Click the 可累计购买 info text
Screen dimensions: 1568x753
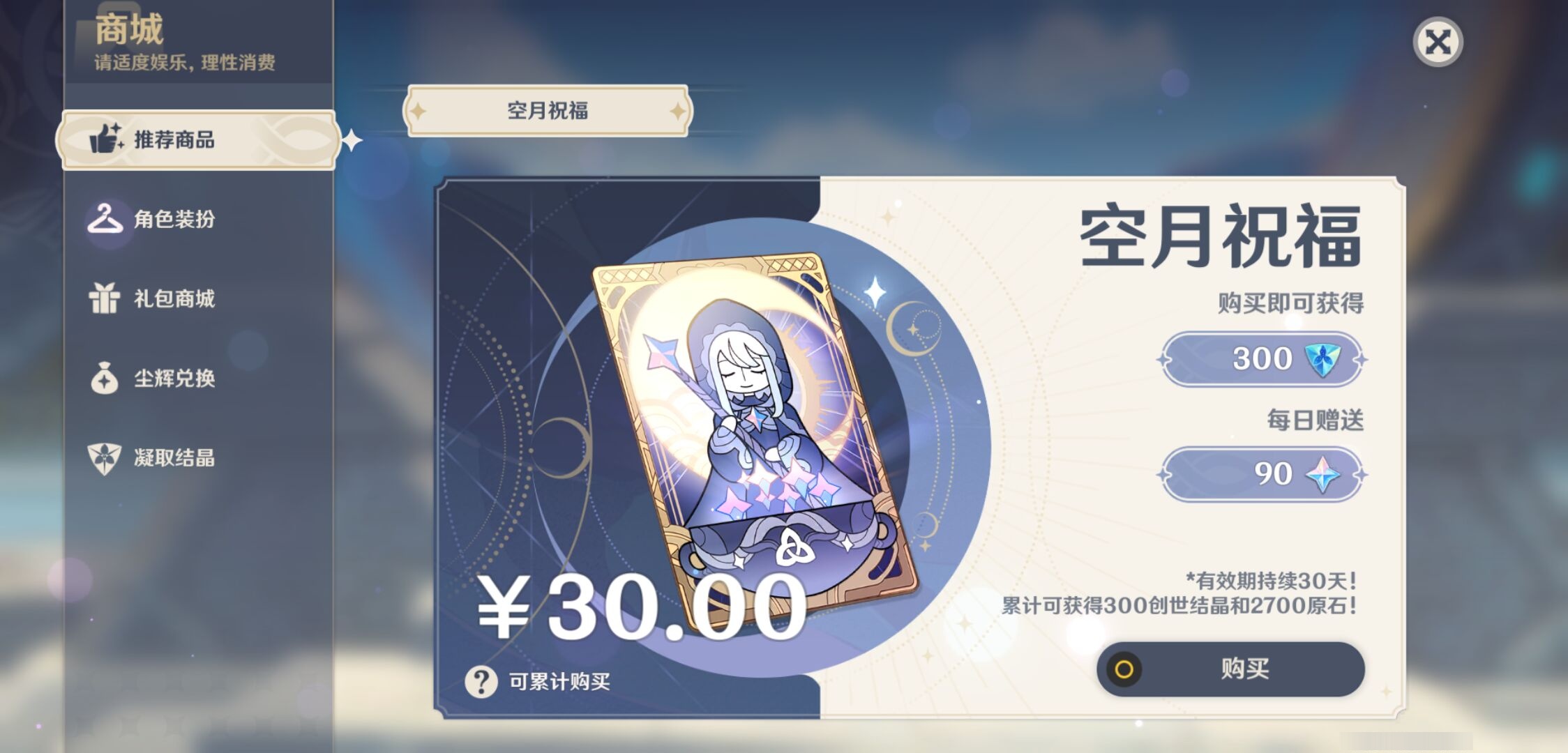click(x=559, y=681)
